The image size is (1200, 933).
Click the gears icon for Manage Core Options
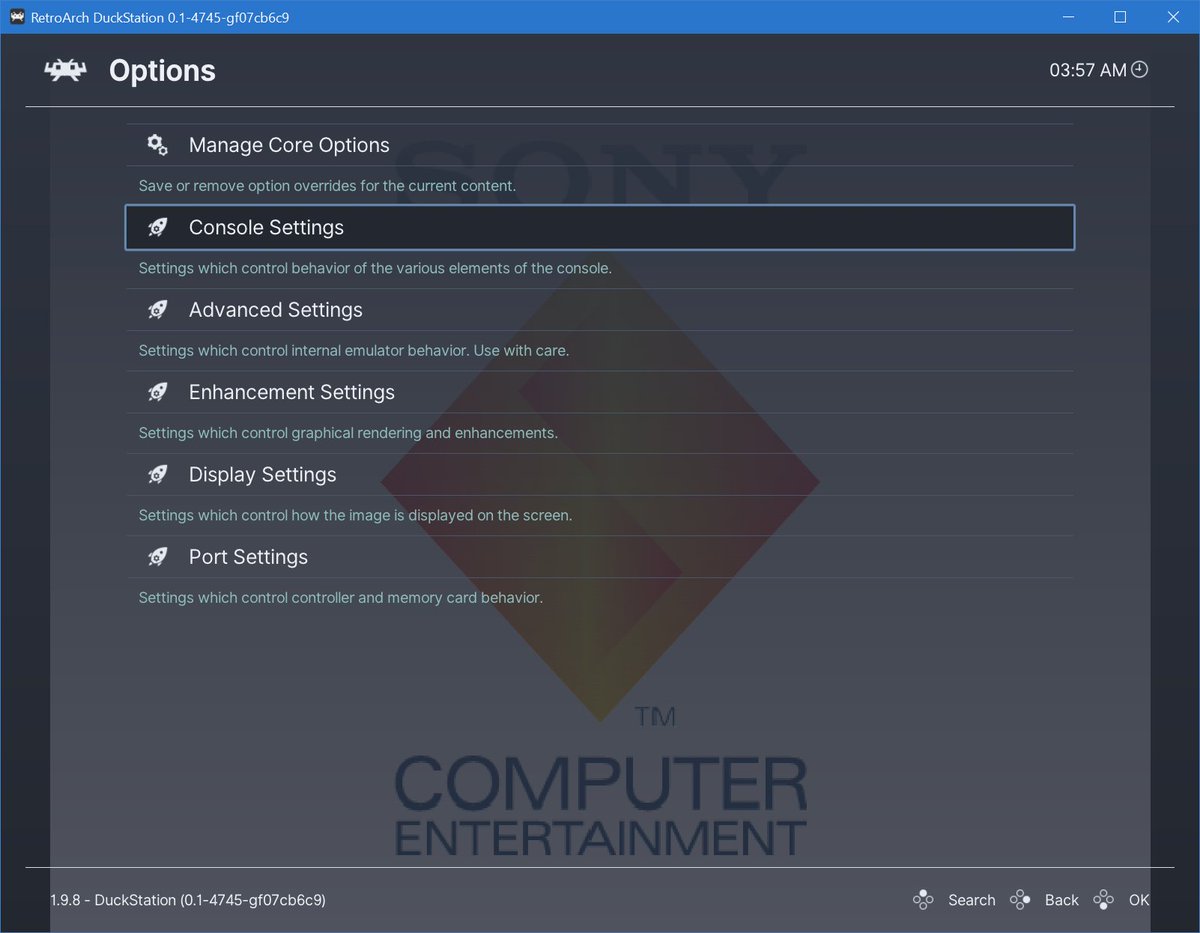(x=157, y=144)
